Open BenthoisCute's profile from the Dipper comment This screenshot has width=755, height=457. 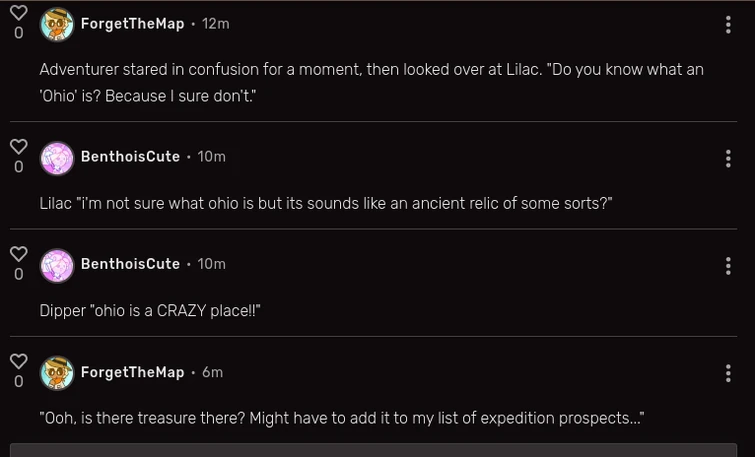click(130, 264)
